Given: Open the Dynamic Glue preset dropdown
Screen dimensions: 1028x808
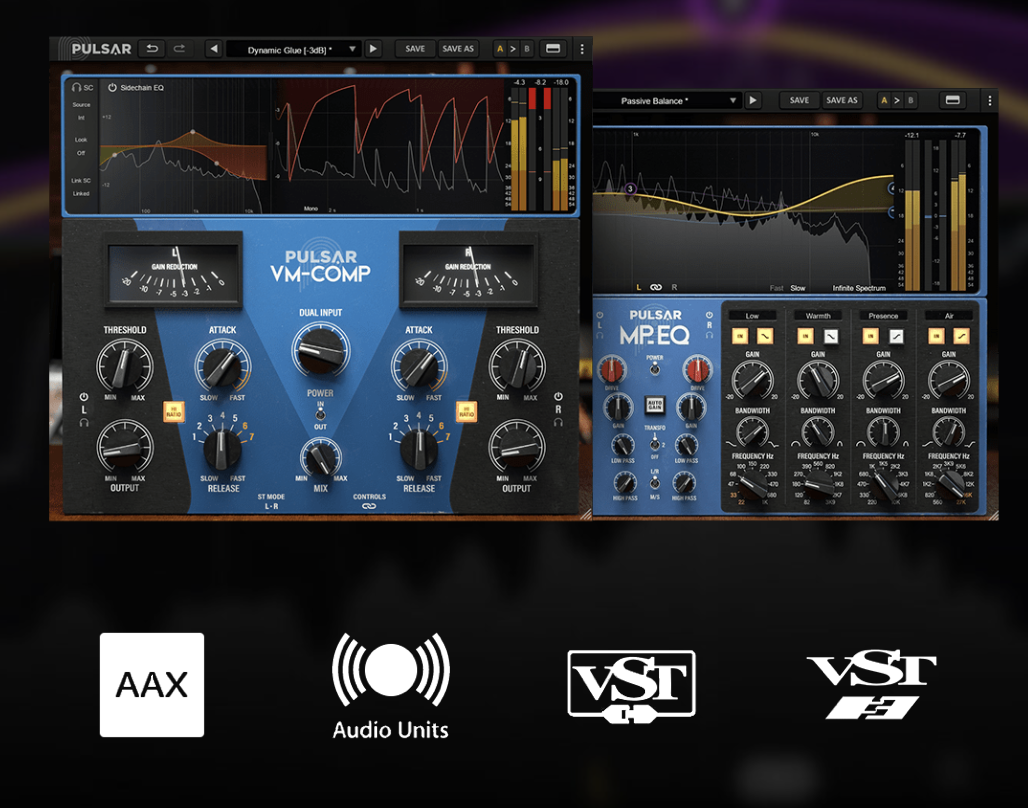Looking at the screenshot, I should click(293, 49).
